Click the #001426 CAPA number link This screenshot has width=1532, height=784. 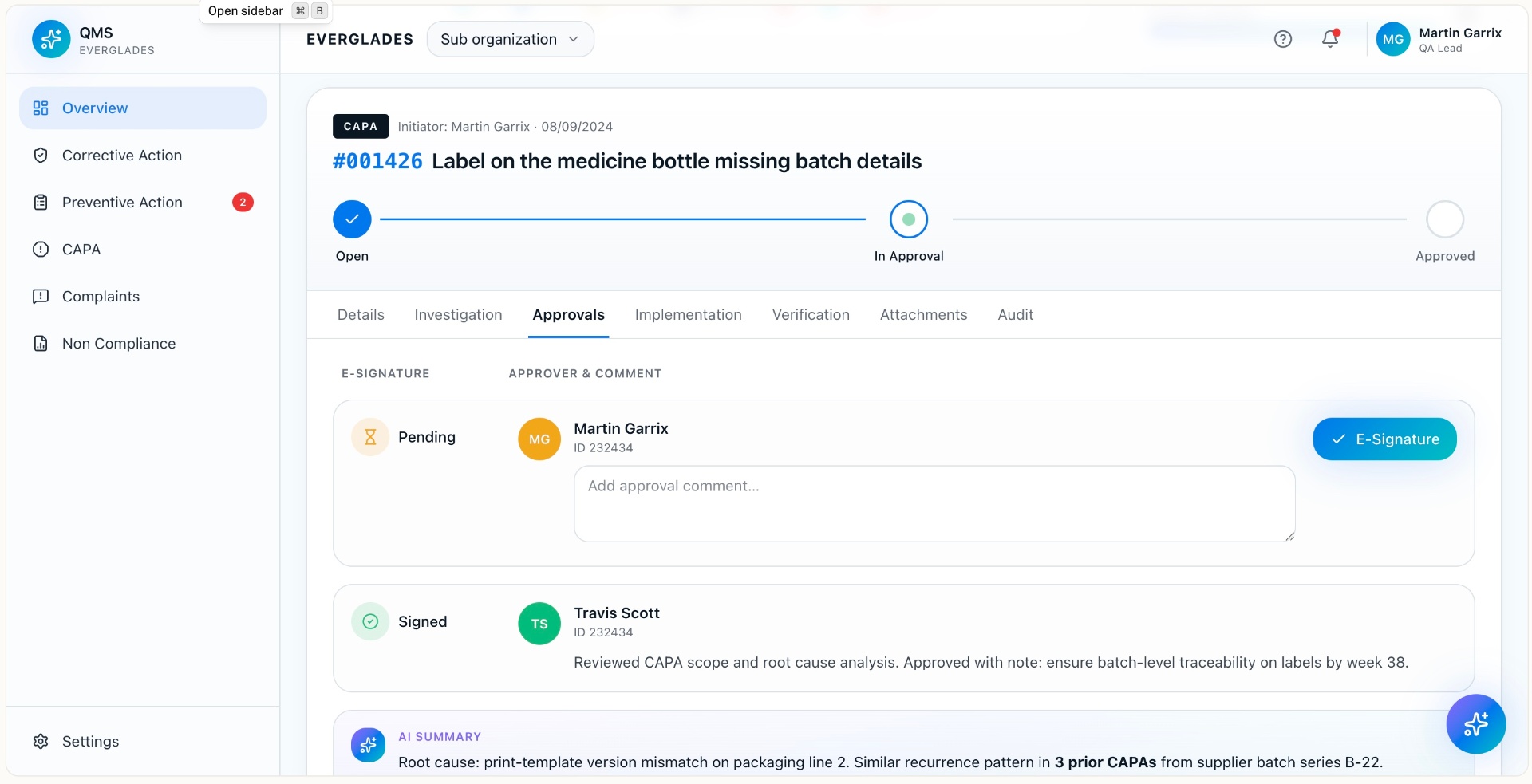tap(377, 161)
